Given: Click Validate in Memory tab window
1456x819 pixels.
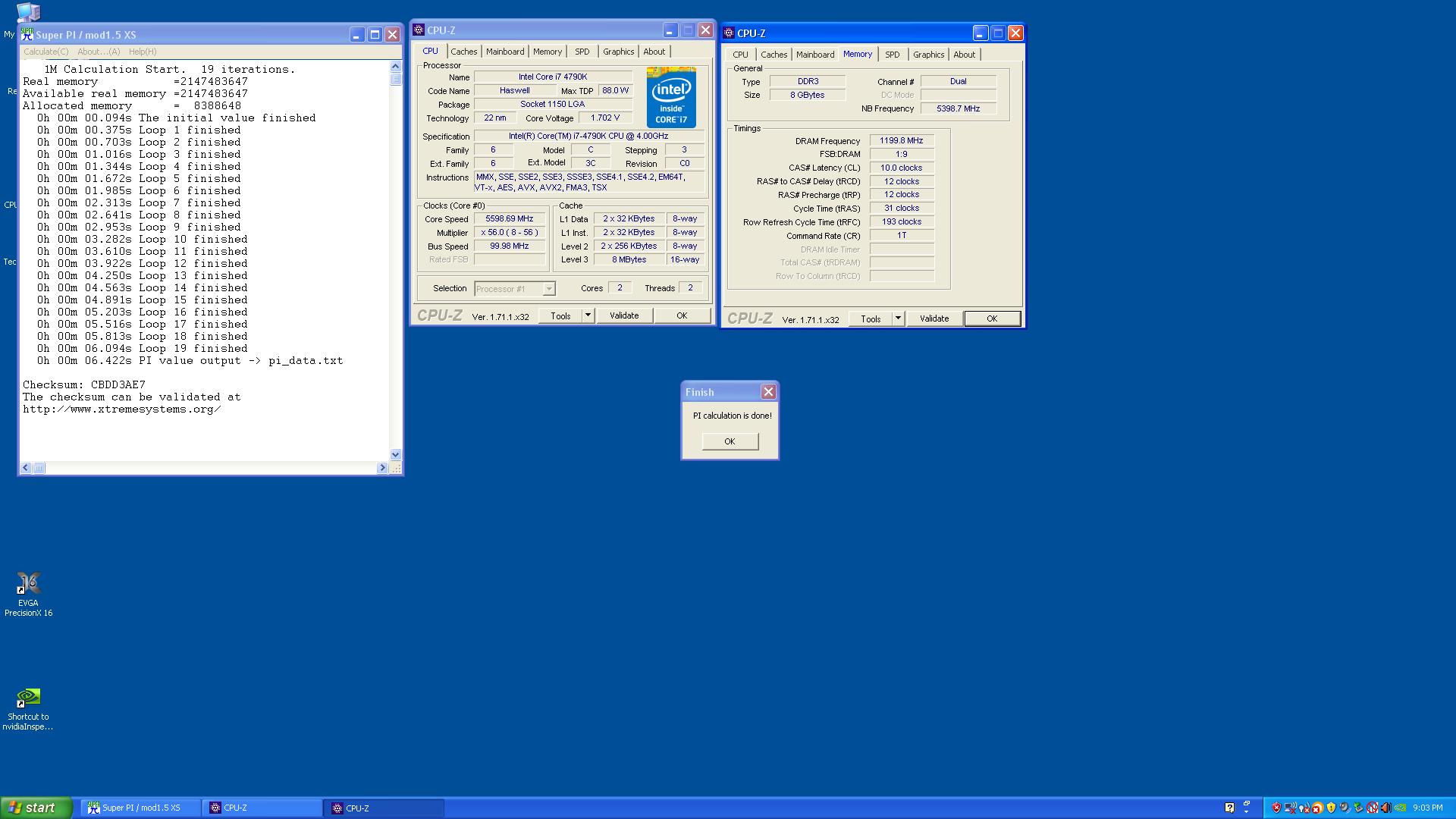Looking at the screenshot, I should pyautogui.click(x=934, y=318).
